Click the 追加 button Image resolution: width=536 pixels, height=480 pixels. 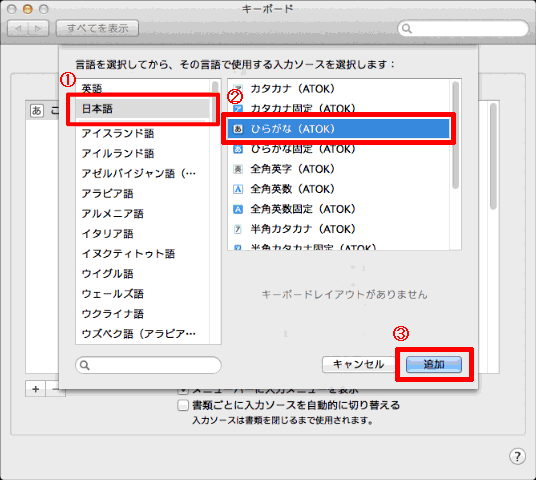[x=434, y=364]
